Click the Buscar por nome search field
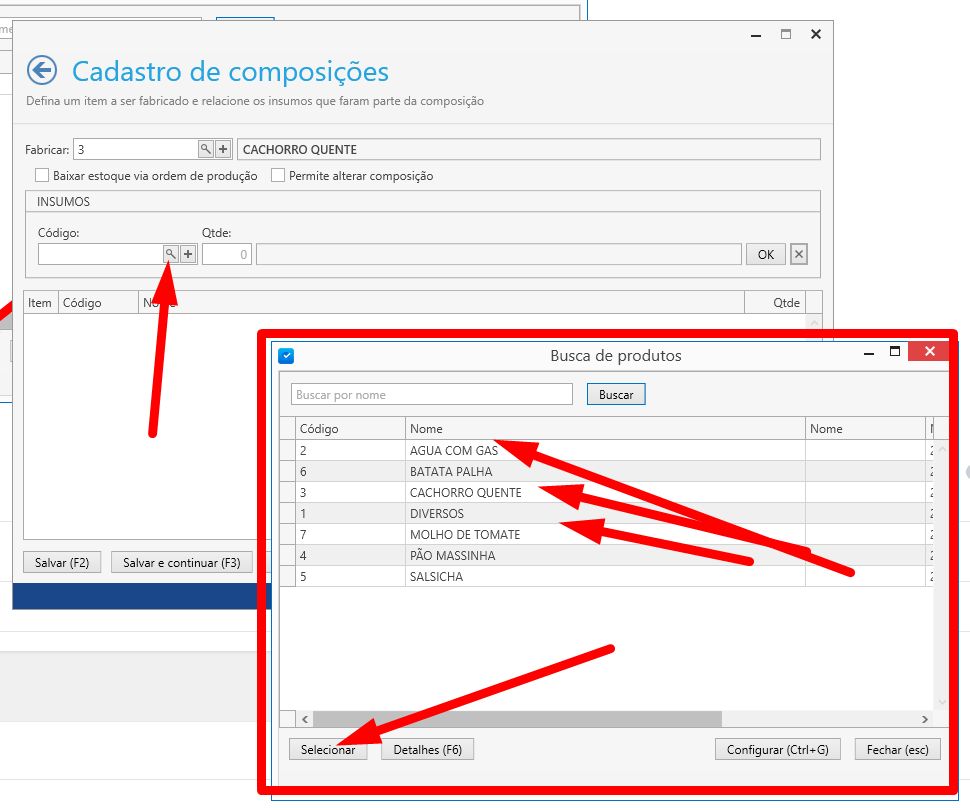This screenshot has width=970, height=810. tap(432, 395)
